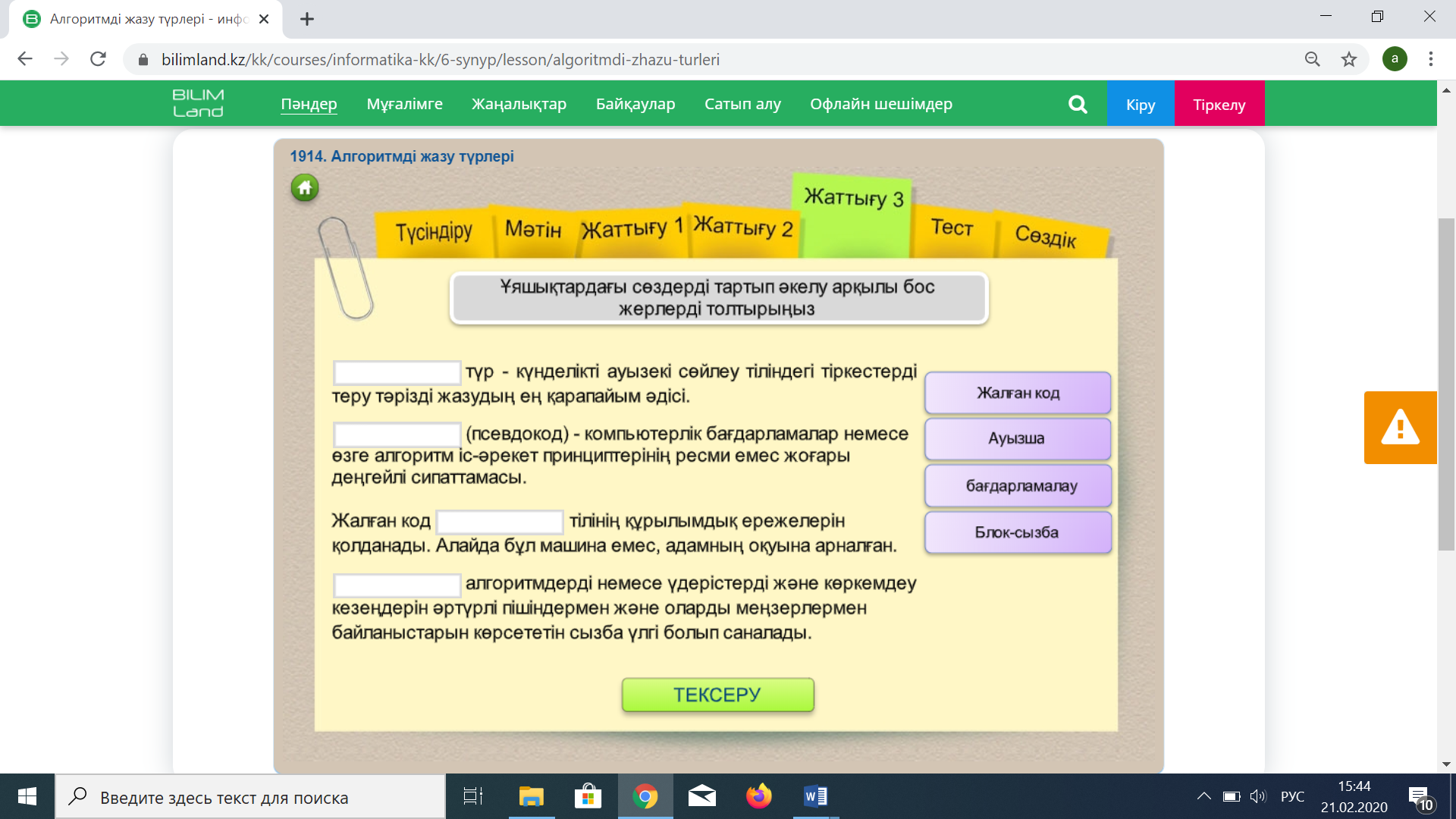Open Firefox from the taskbar

(758, 796)
